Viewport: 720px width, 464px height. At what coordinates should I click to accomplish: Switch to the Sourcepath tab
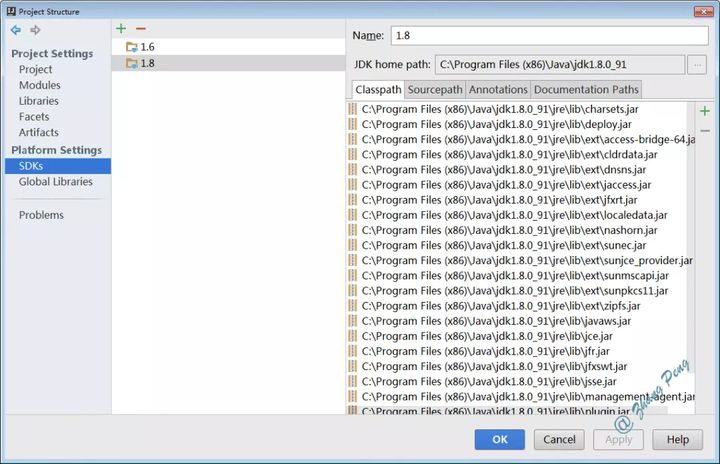(435, 90)
